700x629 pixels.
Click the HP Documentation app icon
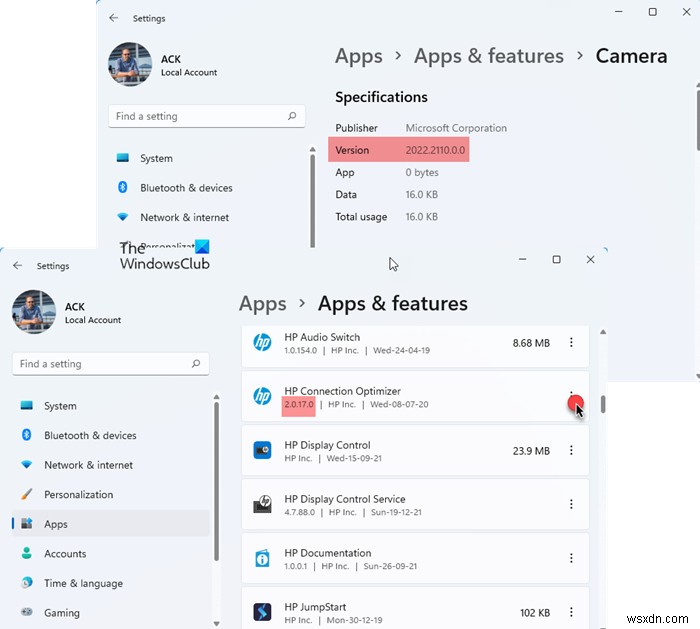[x=262, y=558]
